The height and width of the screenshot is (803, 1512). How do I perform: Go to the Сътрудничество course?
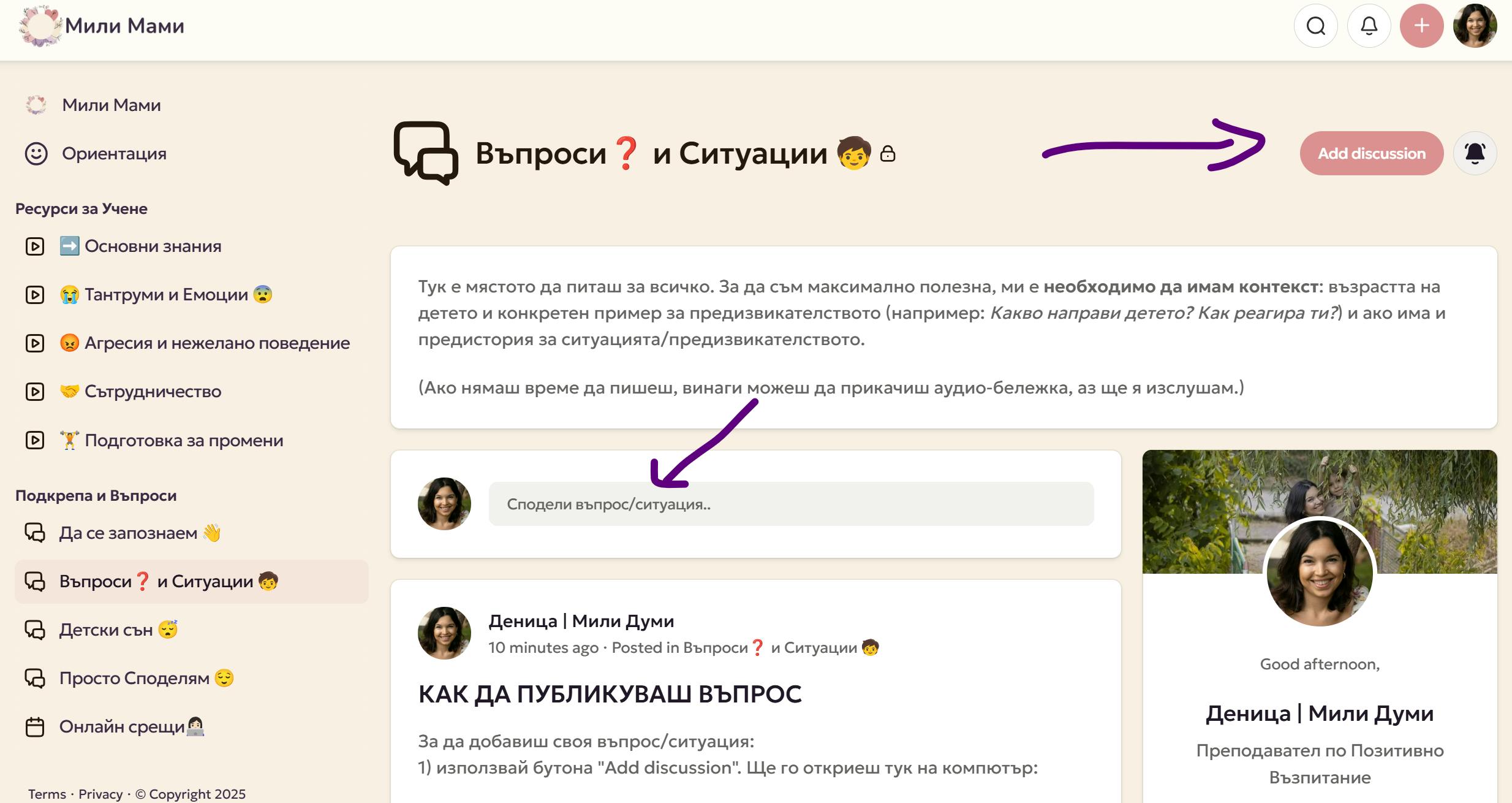[x=153, y=392]
